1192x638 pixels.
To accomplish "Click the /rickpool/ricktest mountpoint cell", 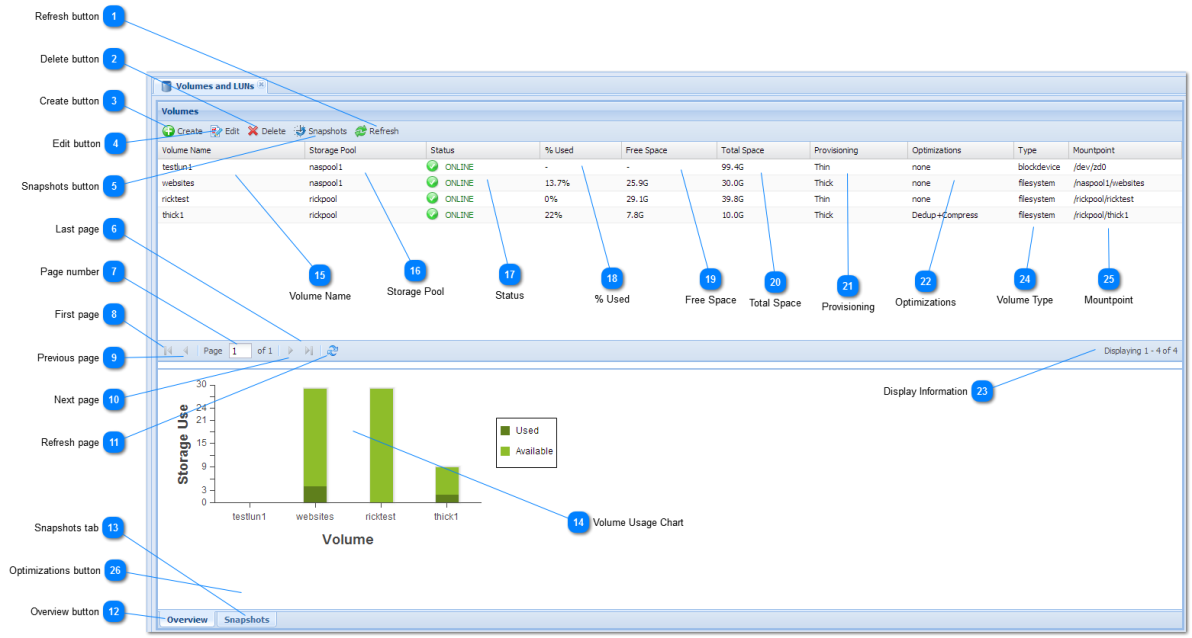I will point(1103,199).
